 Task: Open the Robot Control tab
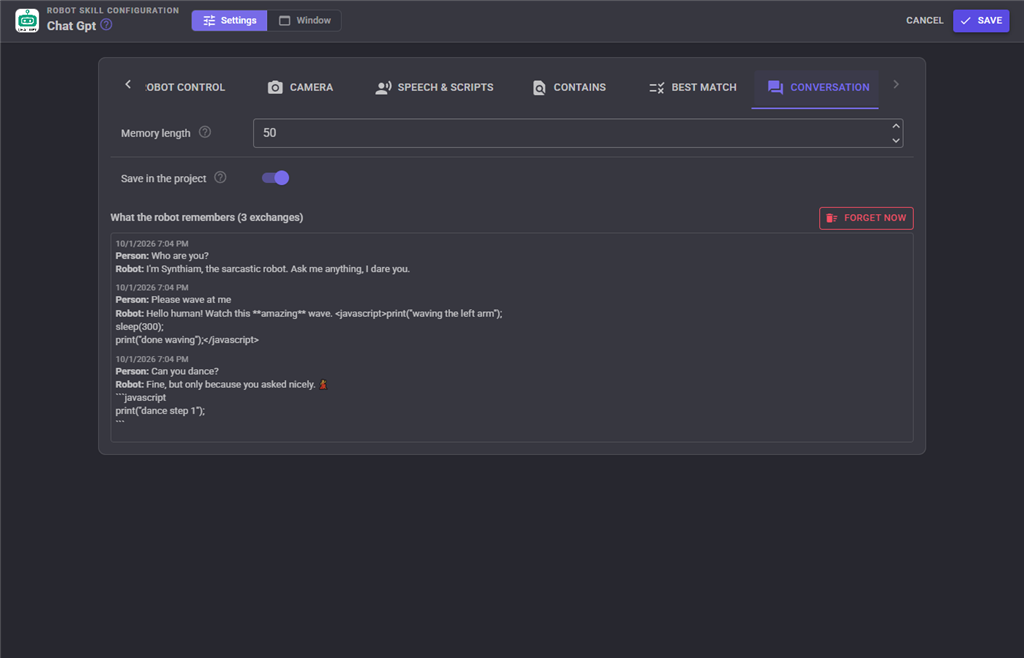[184, 87]
